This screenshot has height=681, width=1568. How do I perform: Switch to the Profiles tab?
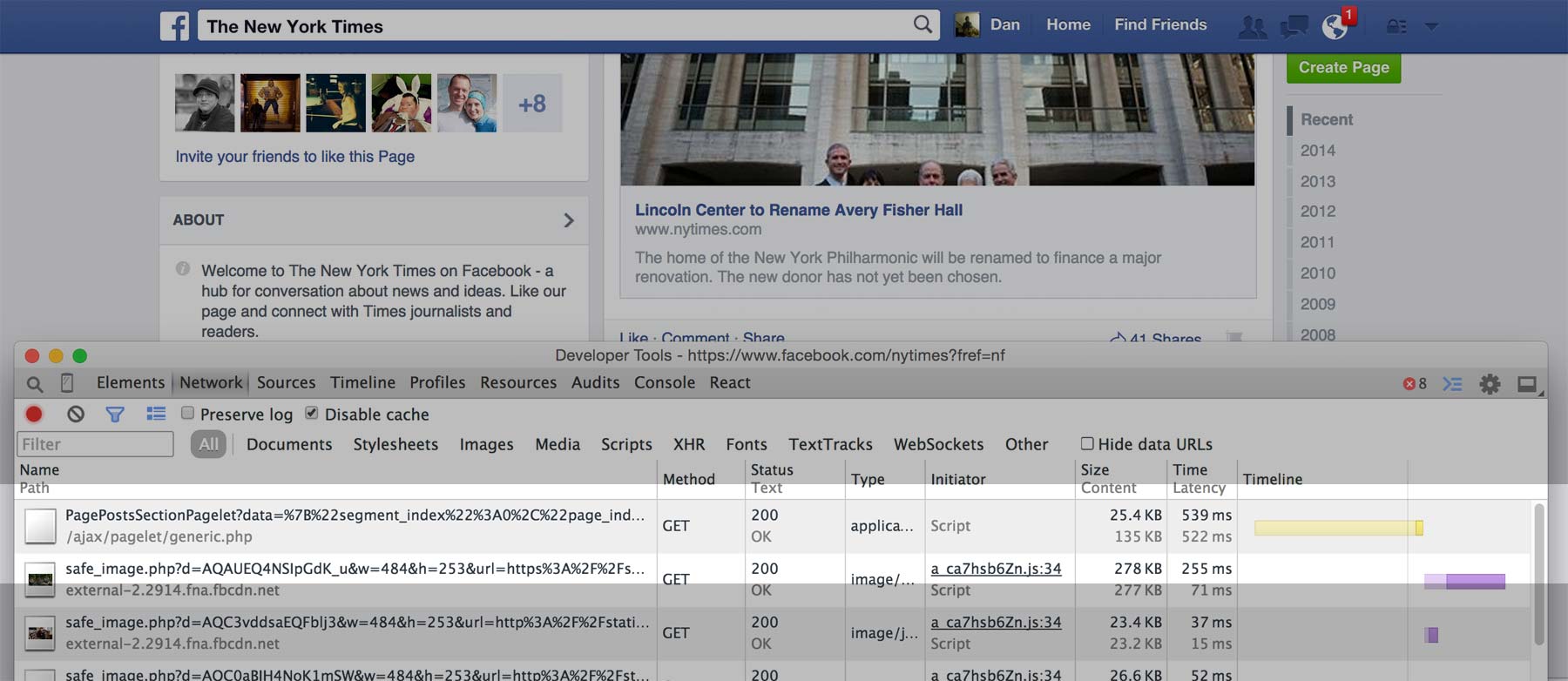point(437,382)
